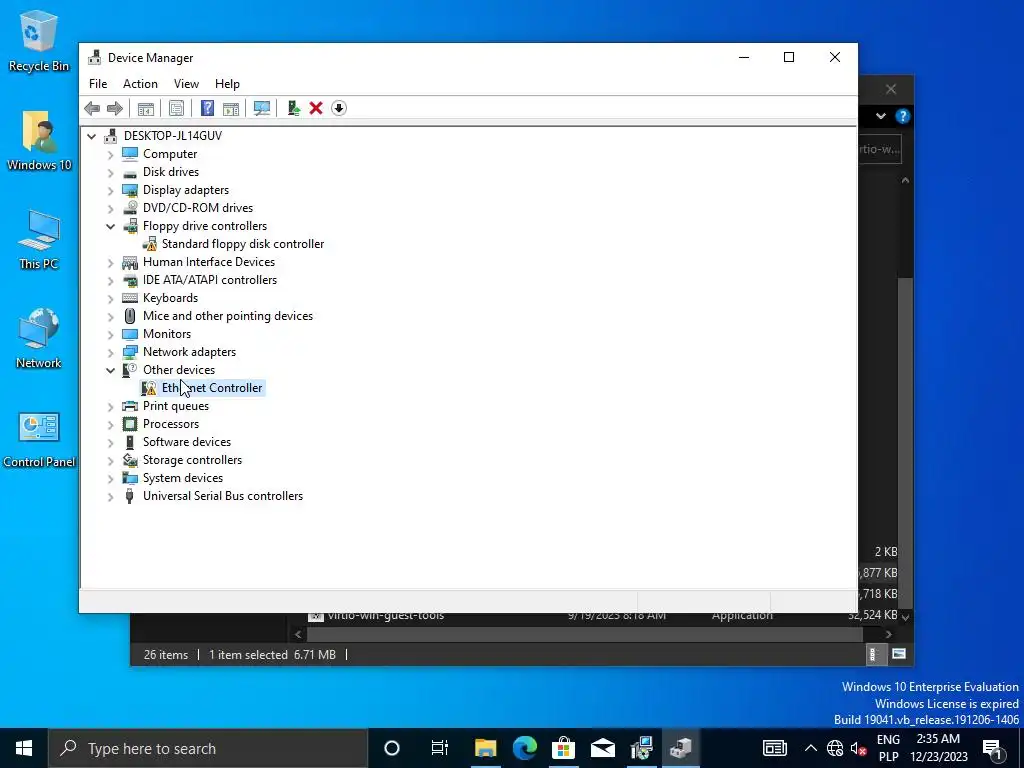
Task: Switch File Explorer to large icons view
Action: 899,654
